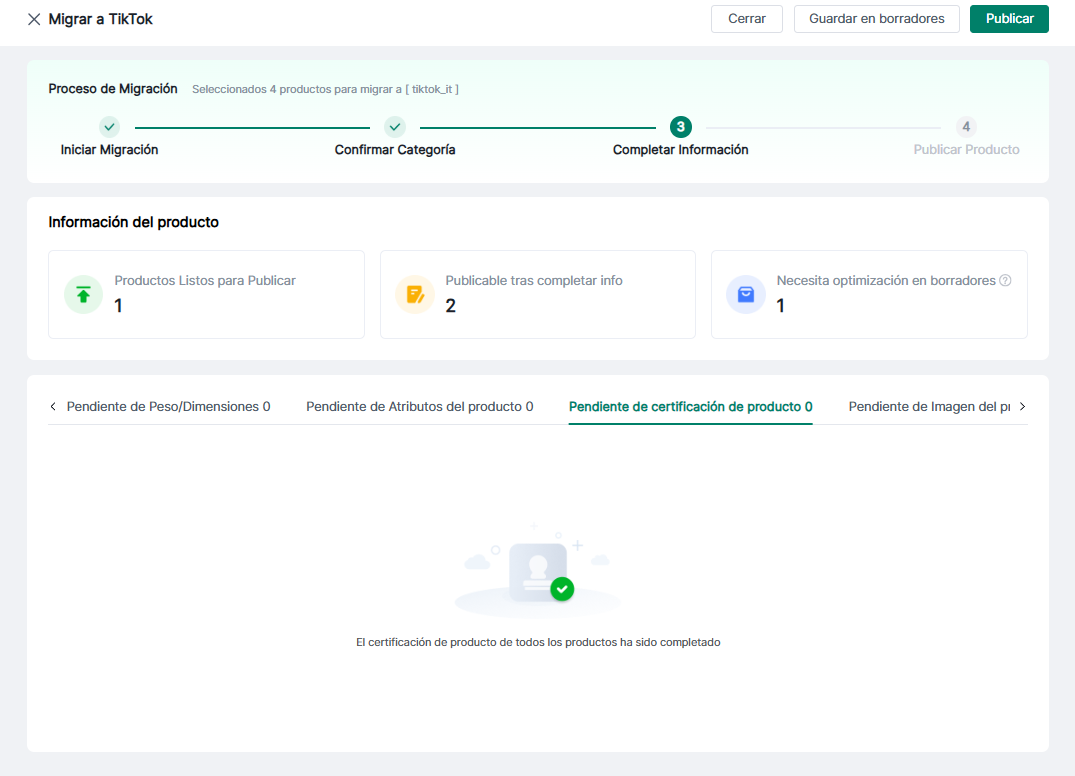Click the green checkmark on the certification illustration
The height and width of the screenshot is (776, 1075).
click(562, 589)
